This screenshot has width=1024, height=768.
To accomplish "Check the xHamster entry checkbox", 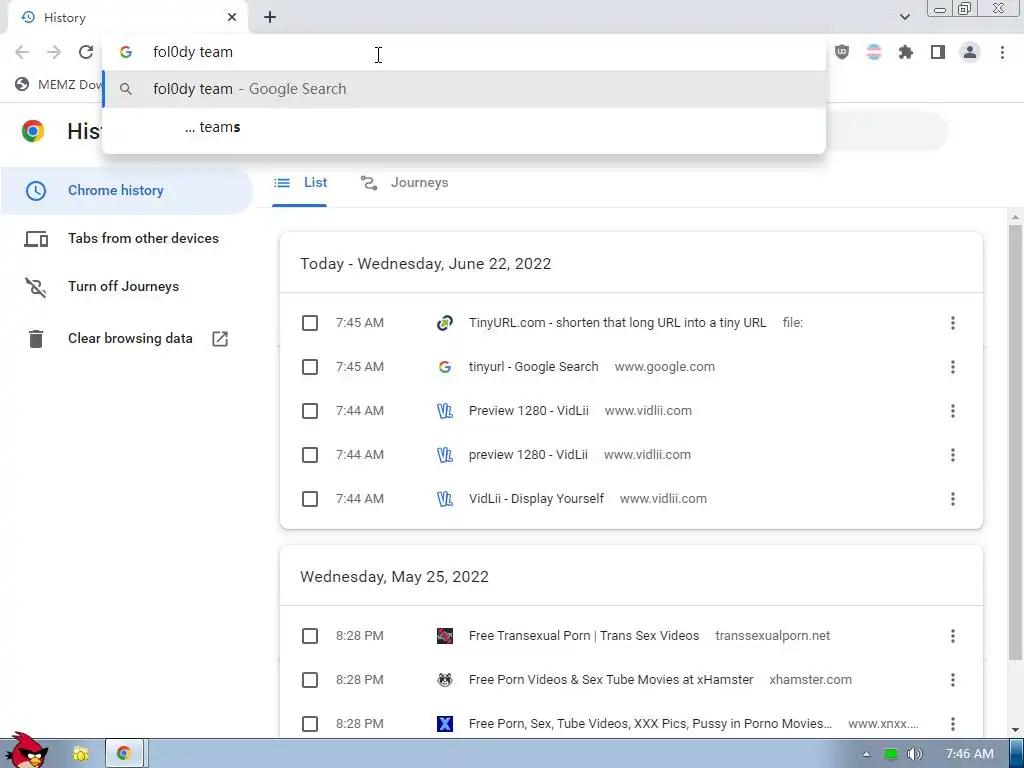I will click(x=310, y=680).
